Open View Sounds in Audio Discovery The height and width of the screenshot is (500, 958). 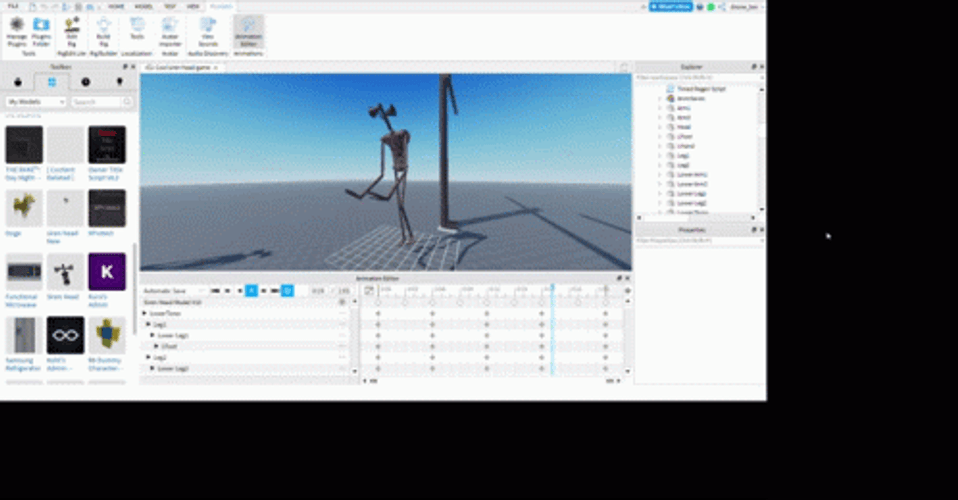click(208, 32)
